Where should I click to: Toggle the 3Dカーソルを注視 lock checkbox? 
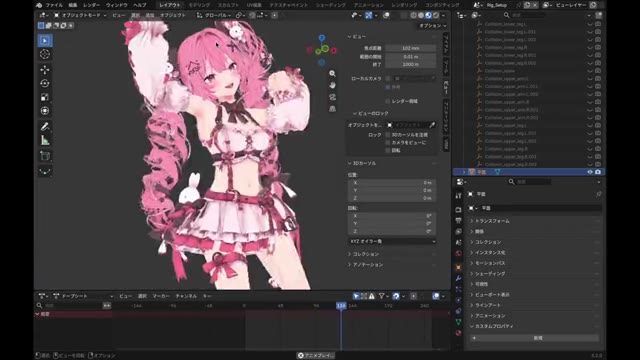click(388, 135)
